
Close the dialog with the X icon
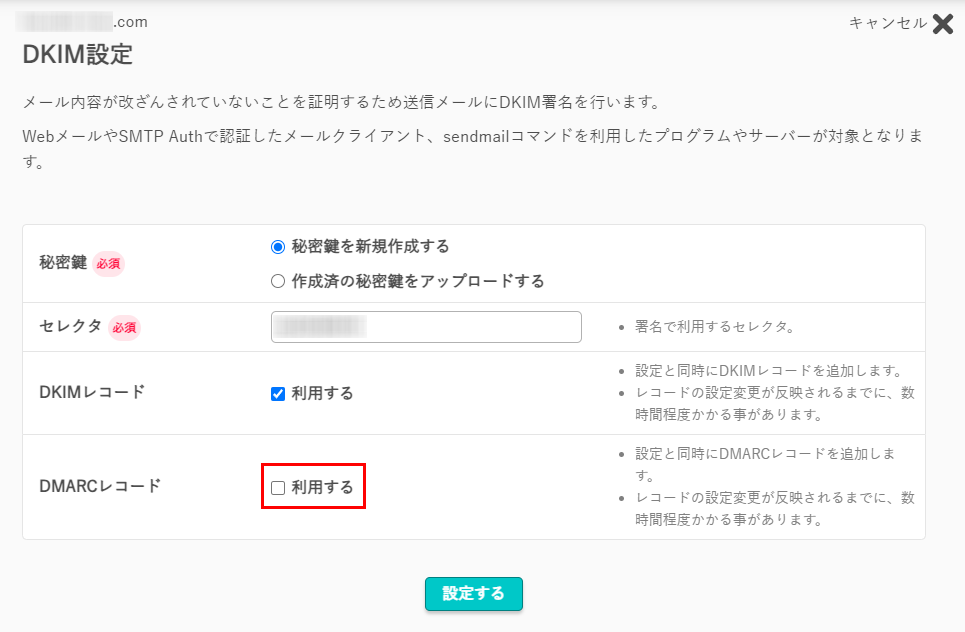942,24
